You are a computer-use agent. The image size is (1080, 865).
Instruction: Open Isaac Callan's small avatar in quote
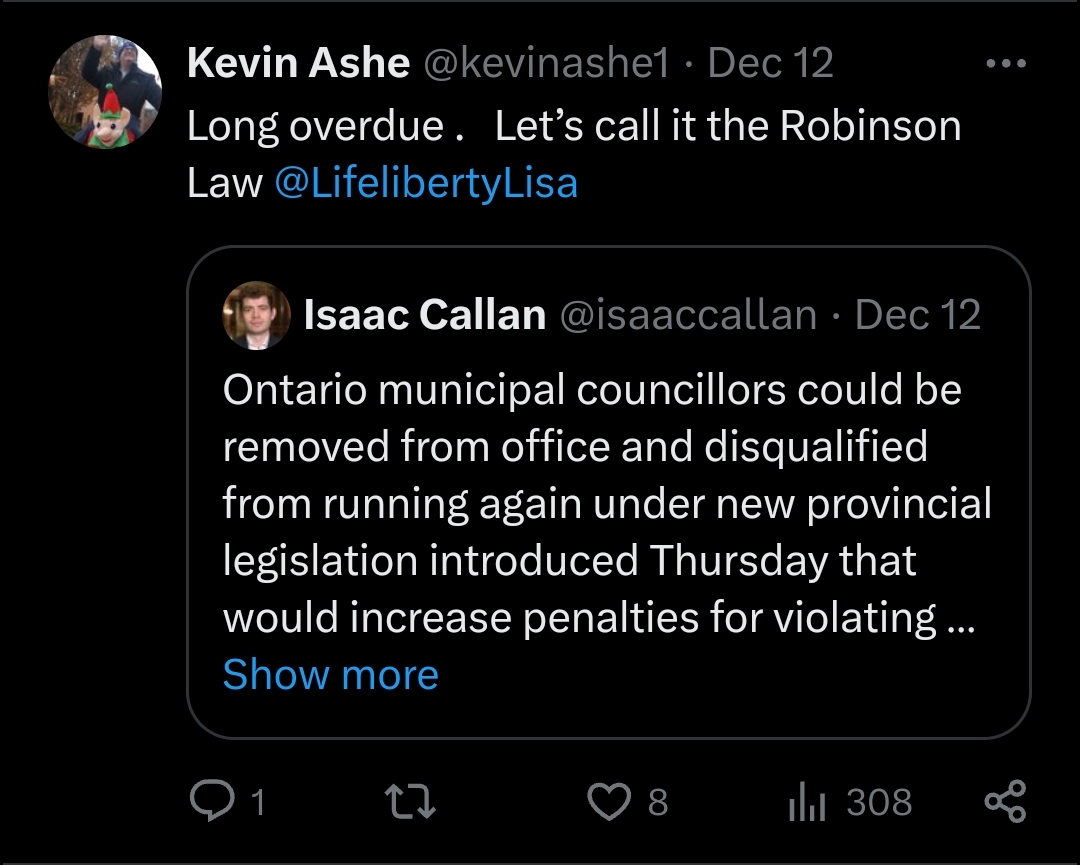point(256,315)
